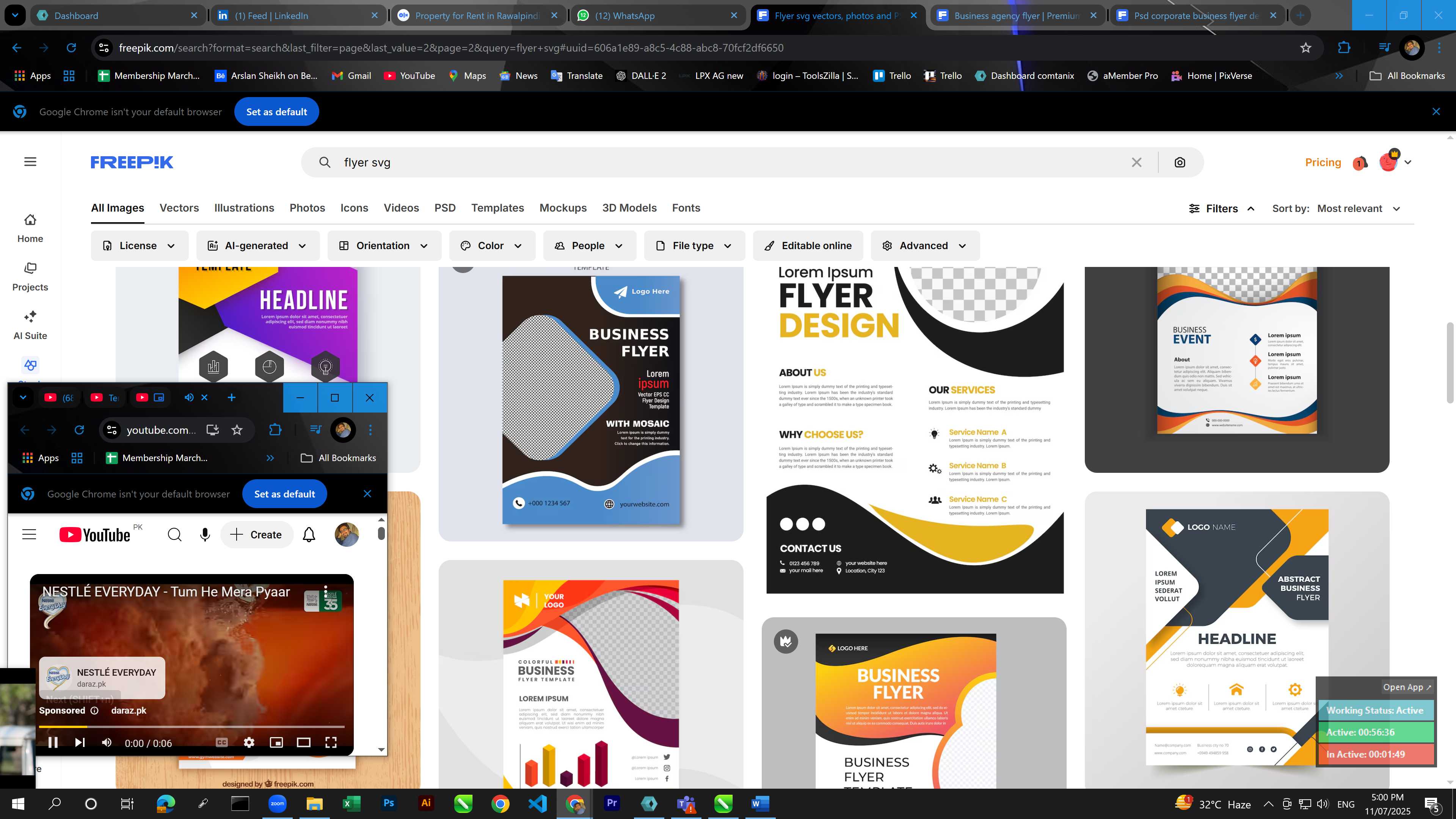The height and width of the screenshot is (819, 1456).
Task: Click the YouTube Create button
Action: 257,535
